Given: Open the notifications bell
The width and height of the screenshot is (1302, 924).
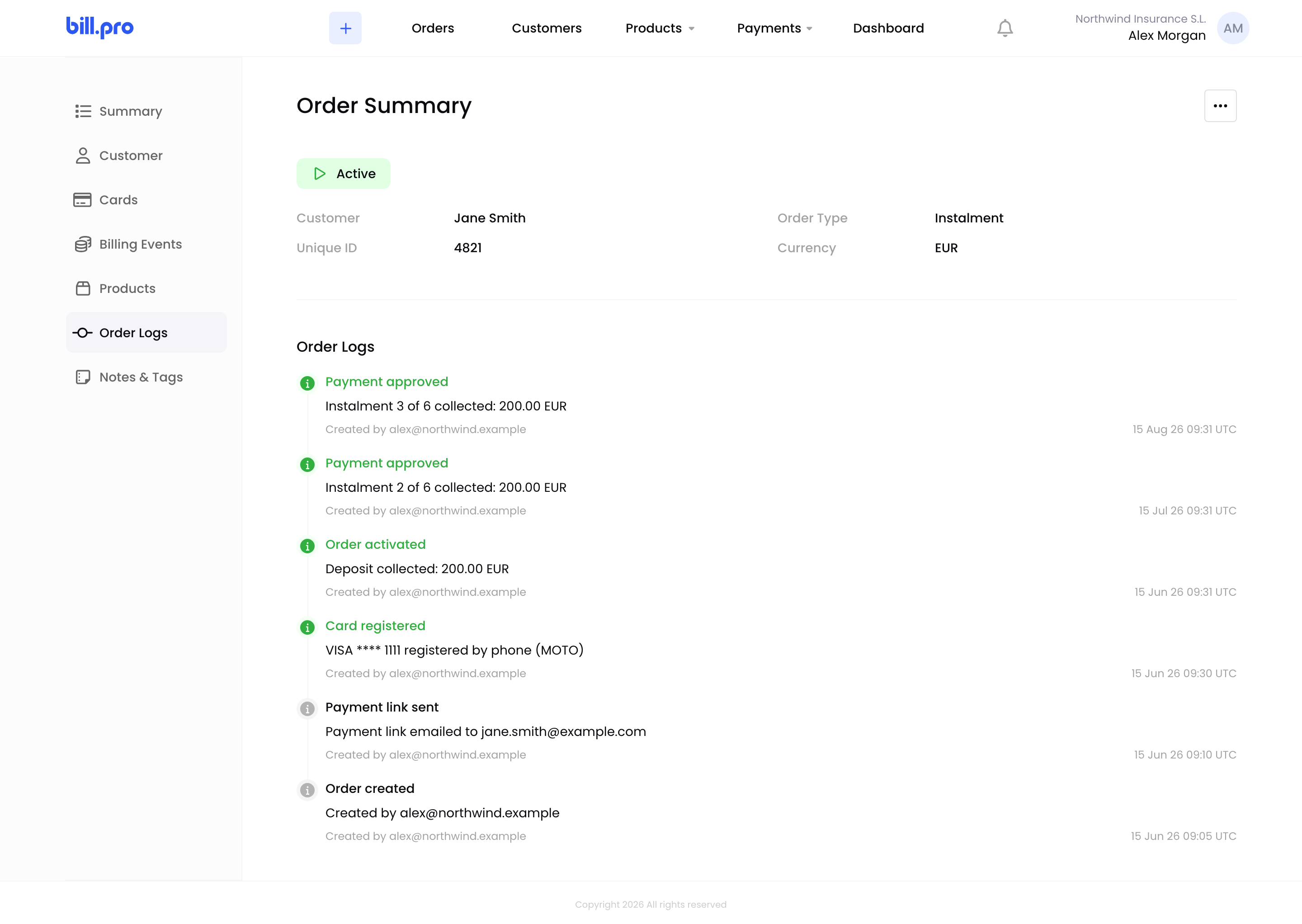Looking at the screenshot, I should click(1005, 28).
